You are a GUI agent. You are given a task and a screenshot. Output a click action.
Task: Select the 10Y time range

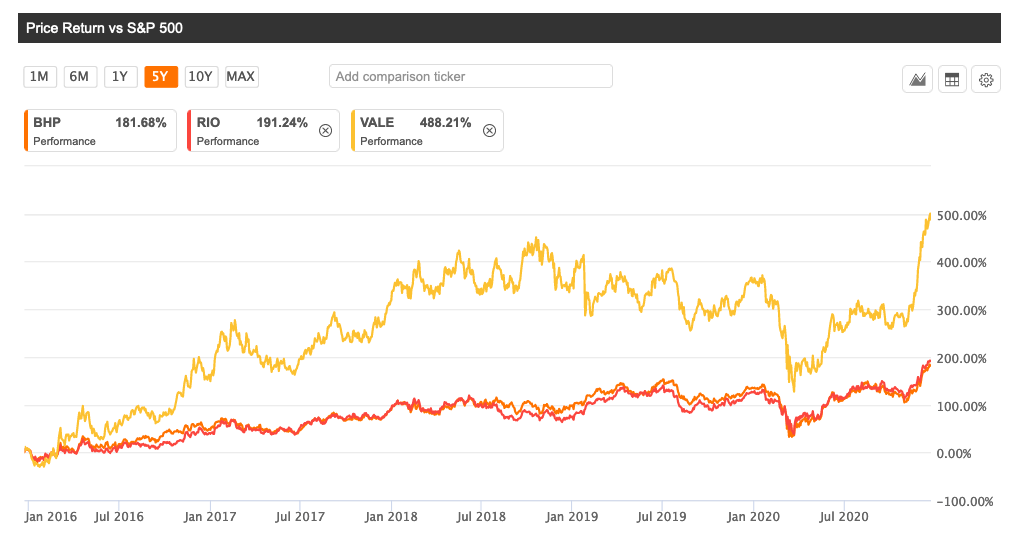tap(201, 76)
